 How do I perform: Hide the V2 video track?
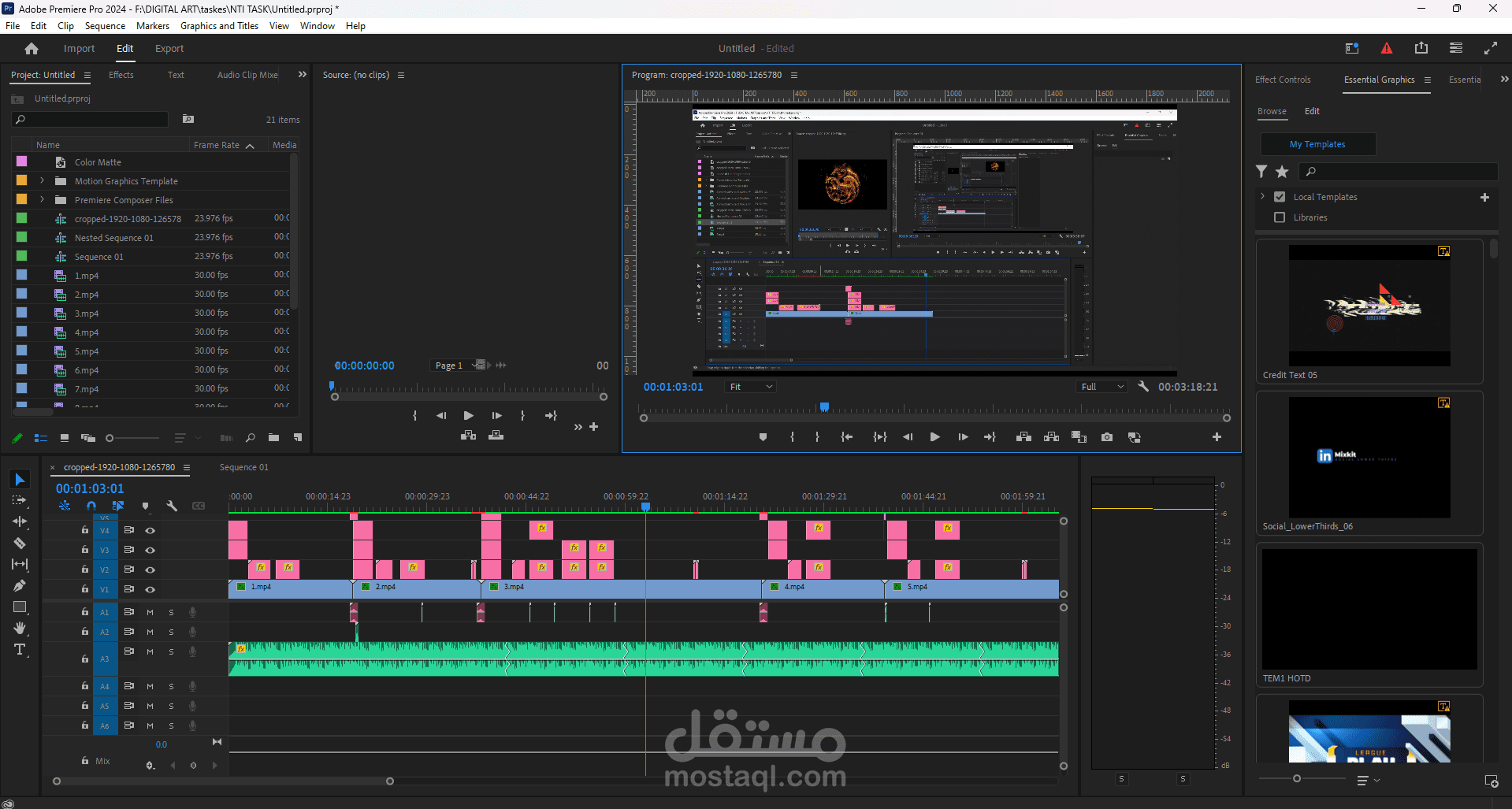[x=150, y=570]
